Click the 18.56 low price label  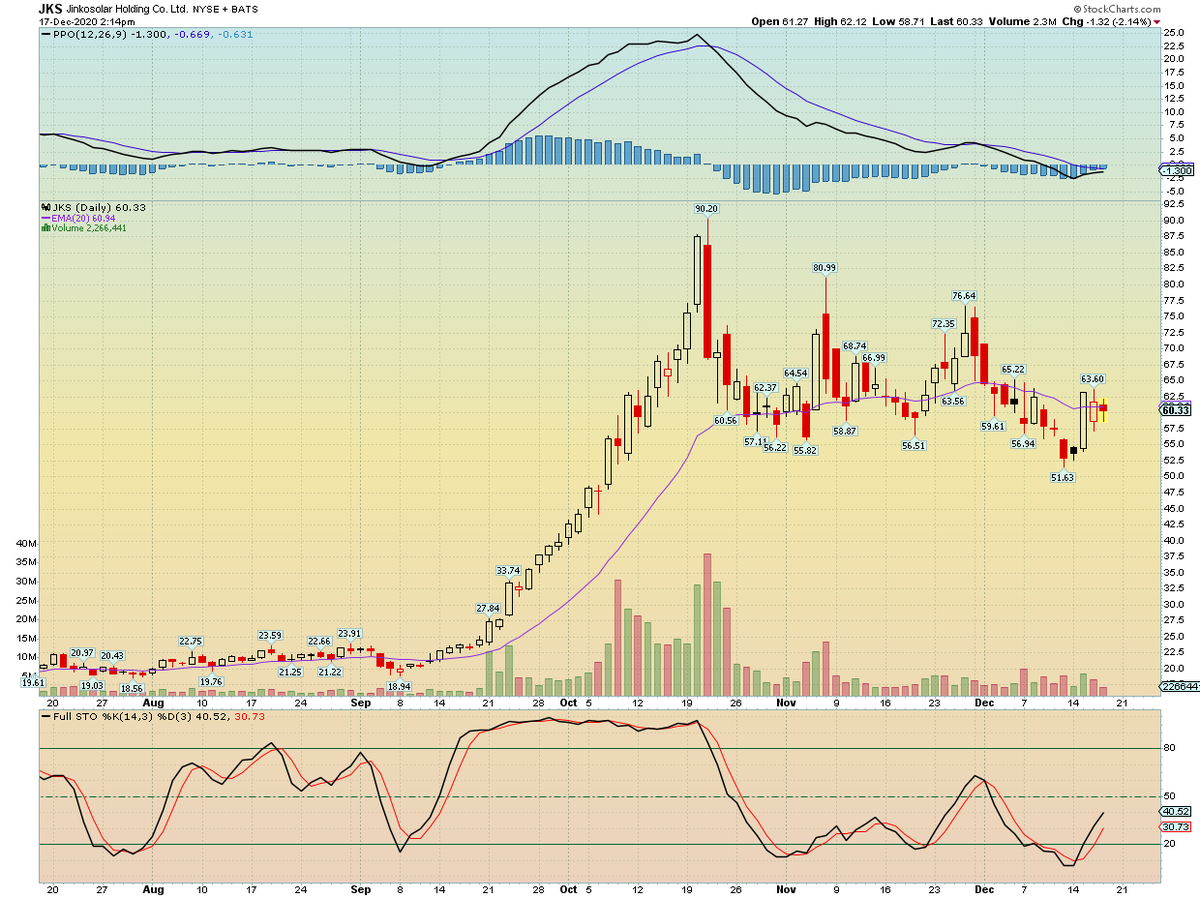tap(131, 689)
